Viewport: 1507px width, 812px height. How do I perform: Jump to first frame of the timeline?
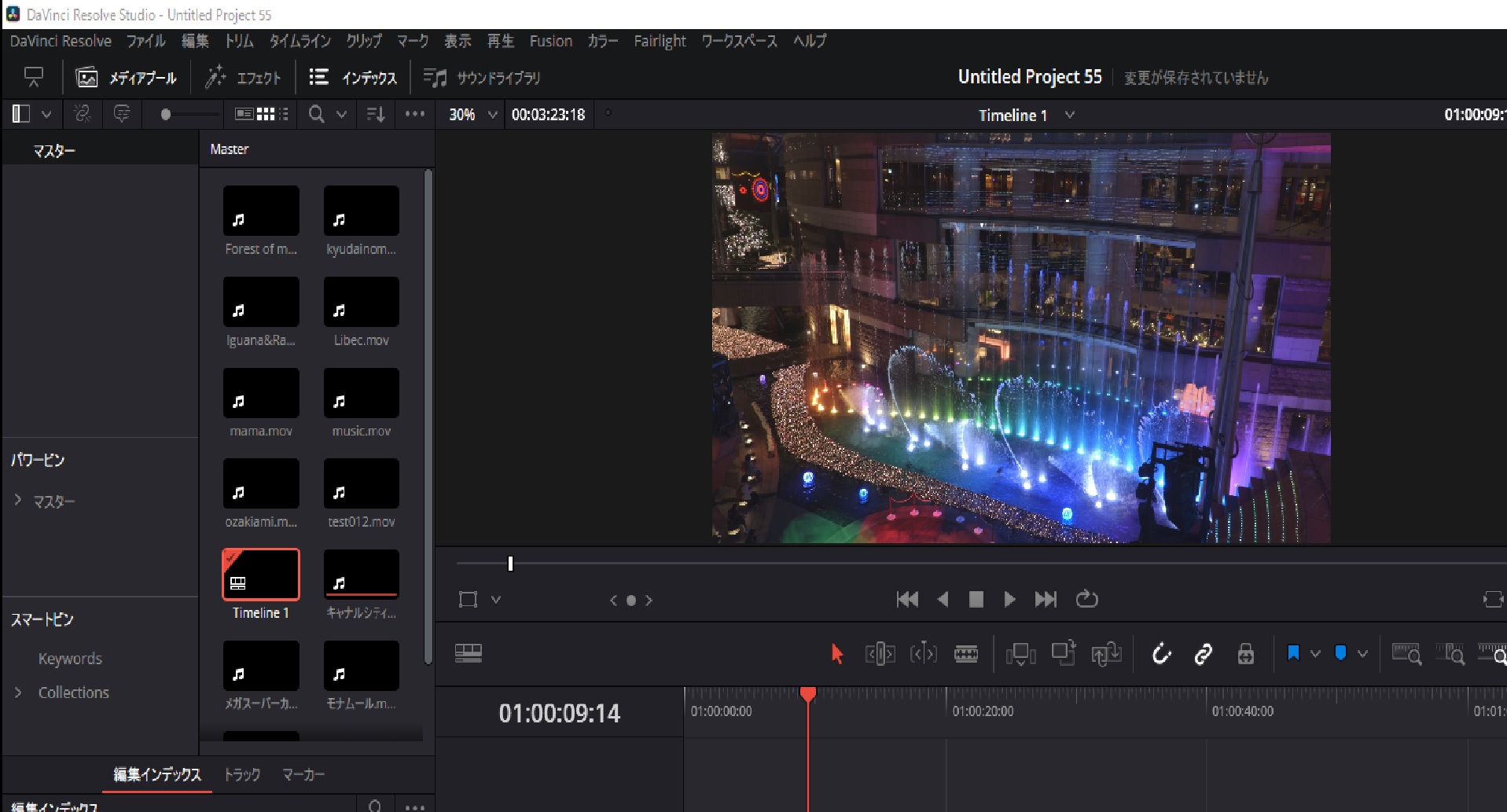pyautogui.click(x=907, y=600)
